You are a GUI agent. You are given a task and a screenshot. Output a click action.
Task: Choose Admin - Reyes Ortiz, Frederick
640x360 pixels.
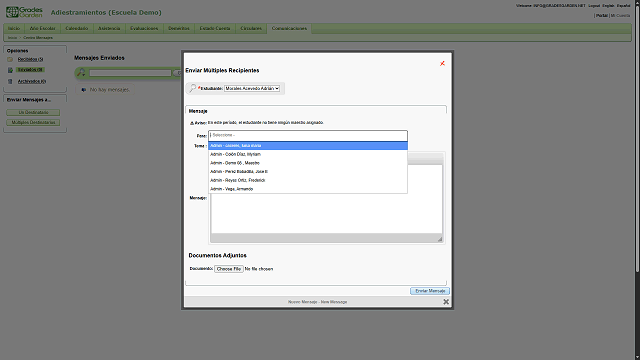[x=308, y=180]
